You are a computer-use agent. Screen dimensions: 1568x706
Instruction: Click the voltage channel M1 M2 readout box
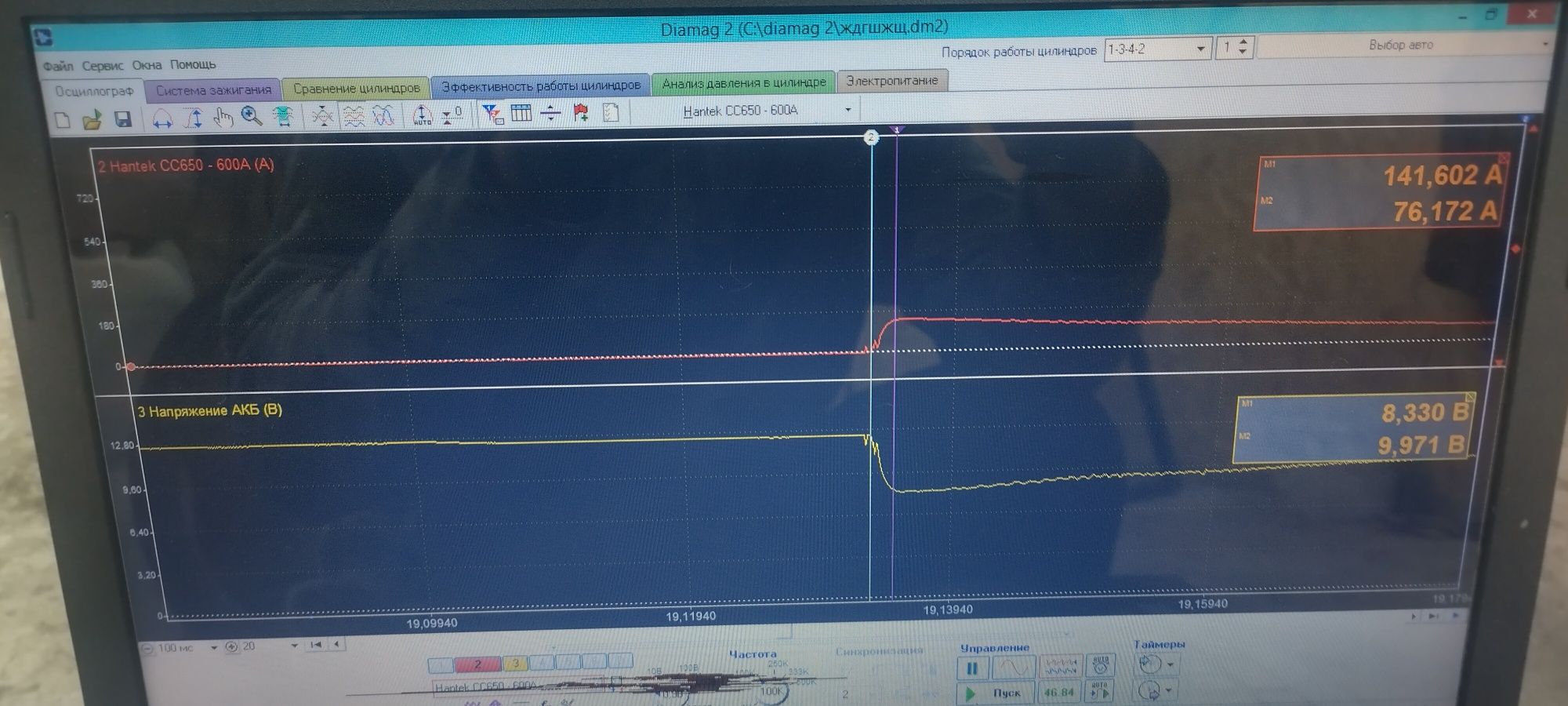pos(1354,428)
